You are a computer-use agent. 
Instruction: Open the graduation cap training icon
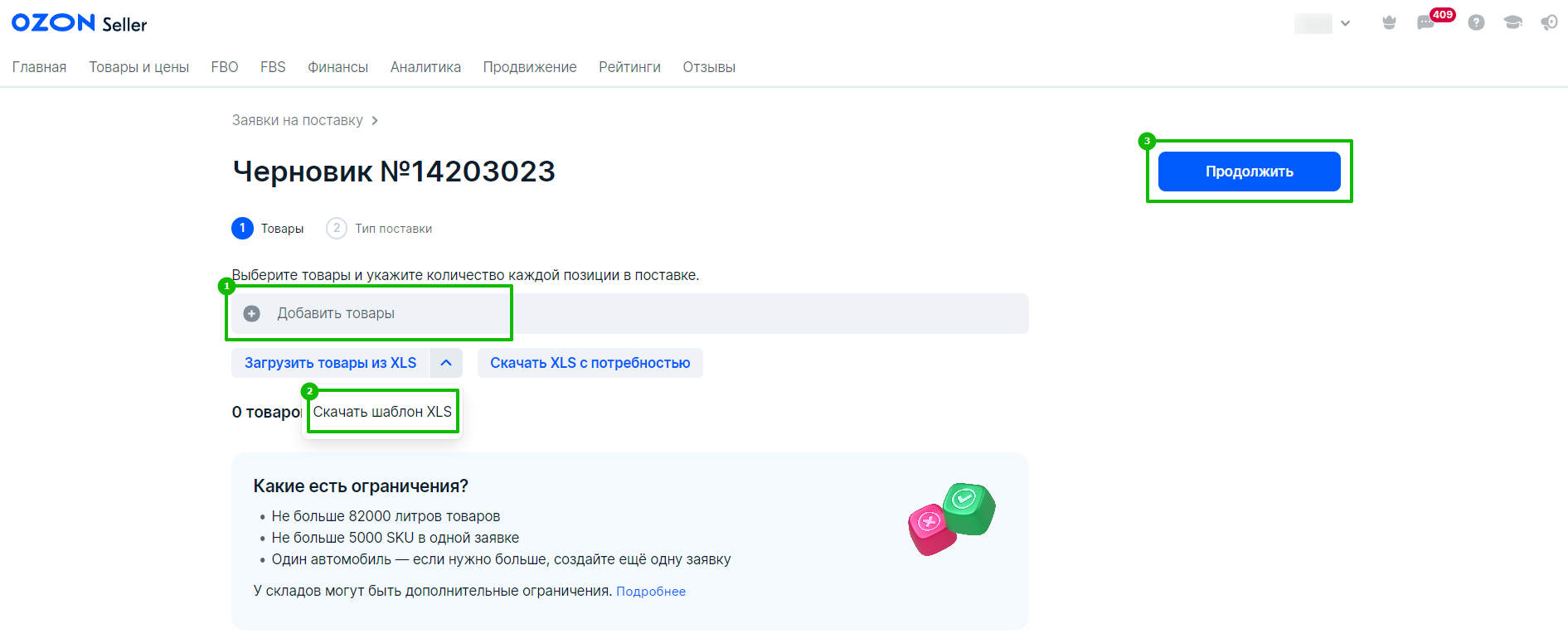point(1512,23)
